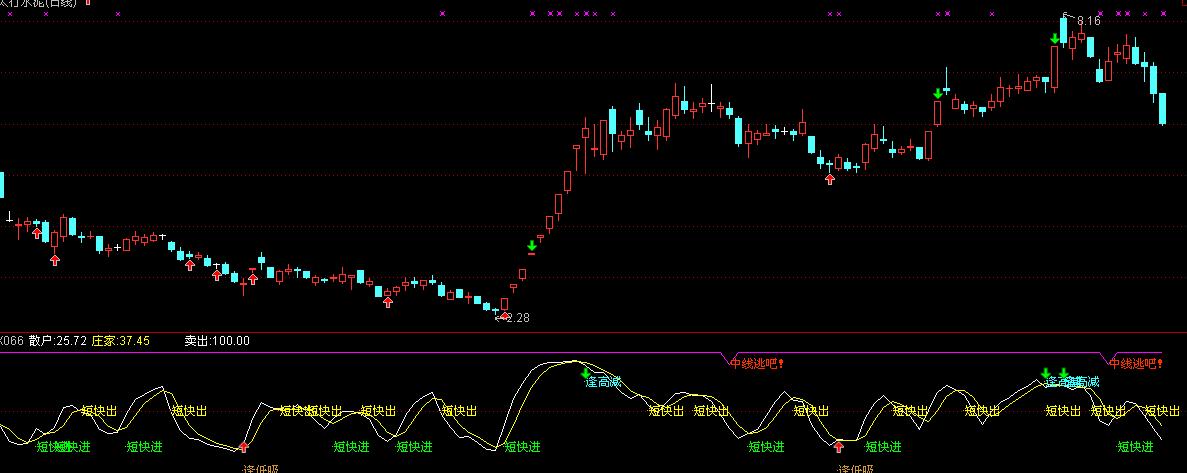Image resolution: width=1187 pixels, height=473 pixels.
Task: Click the red up arrow above the second 逢低吸 label
Action: click(x=839, y=447)
